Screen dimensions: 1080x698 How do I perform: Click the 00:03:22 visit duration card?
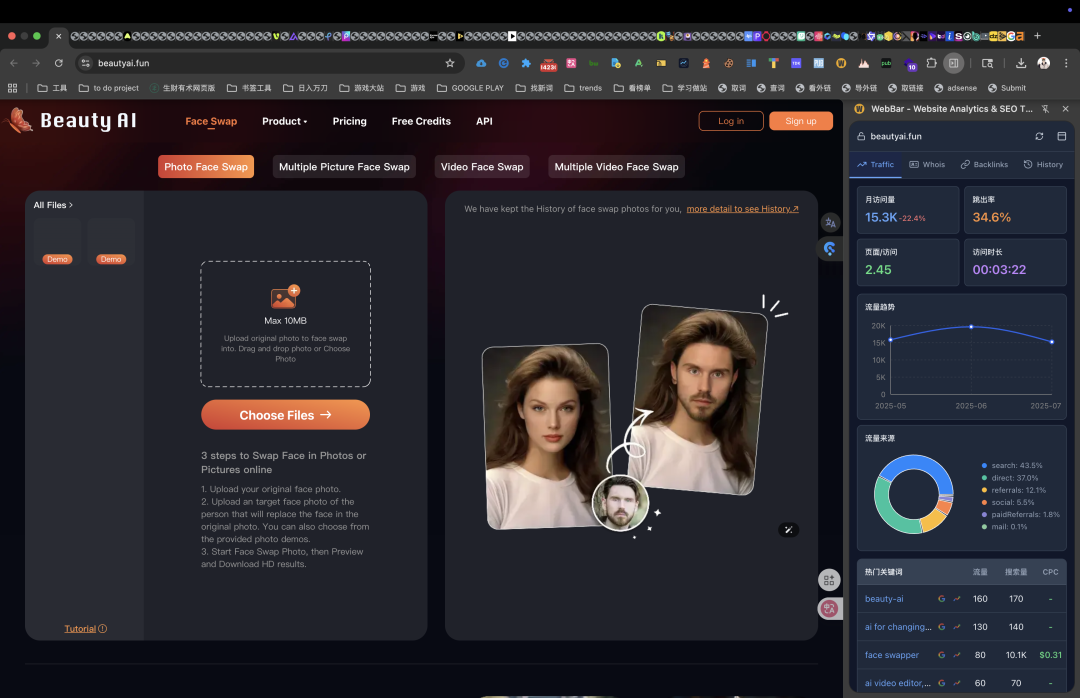click(x=1015, y=263)
